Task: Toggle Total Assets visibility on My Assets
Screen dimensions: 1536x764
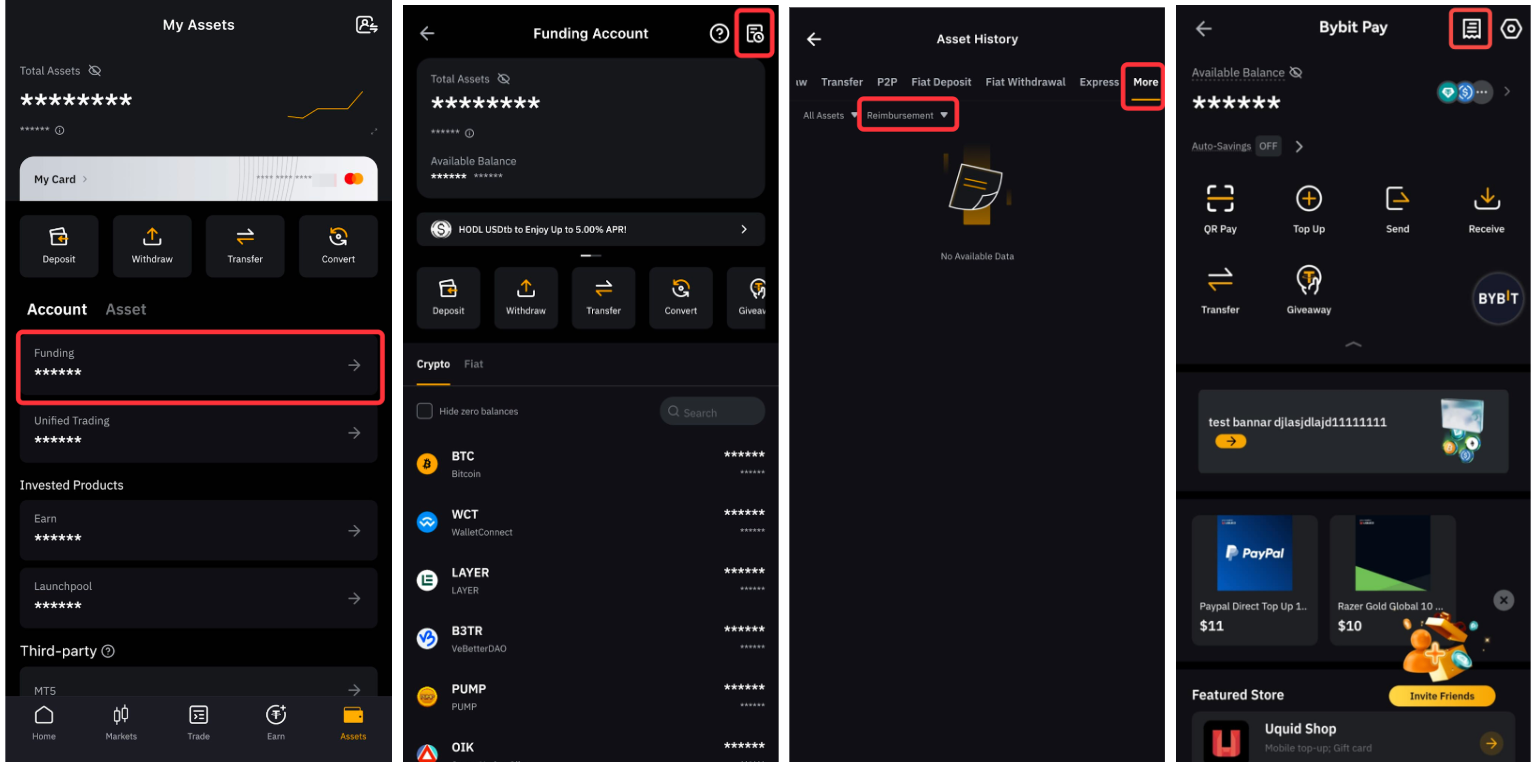Action: pyautogui.click(x=95, y=71)
